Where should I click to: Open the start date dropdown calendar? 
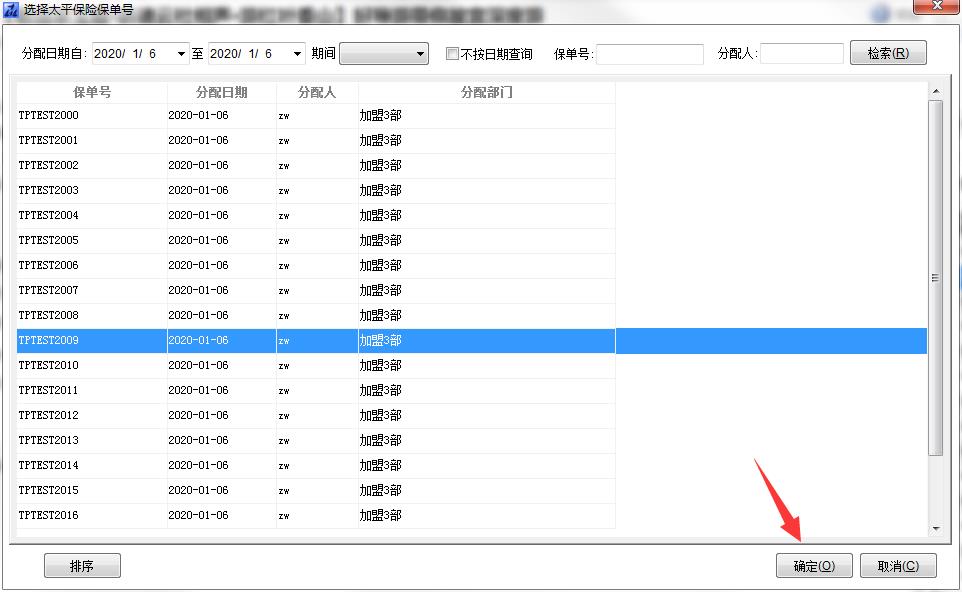tap(181, 54)
